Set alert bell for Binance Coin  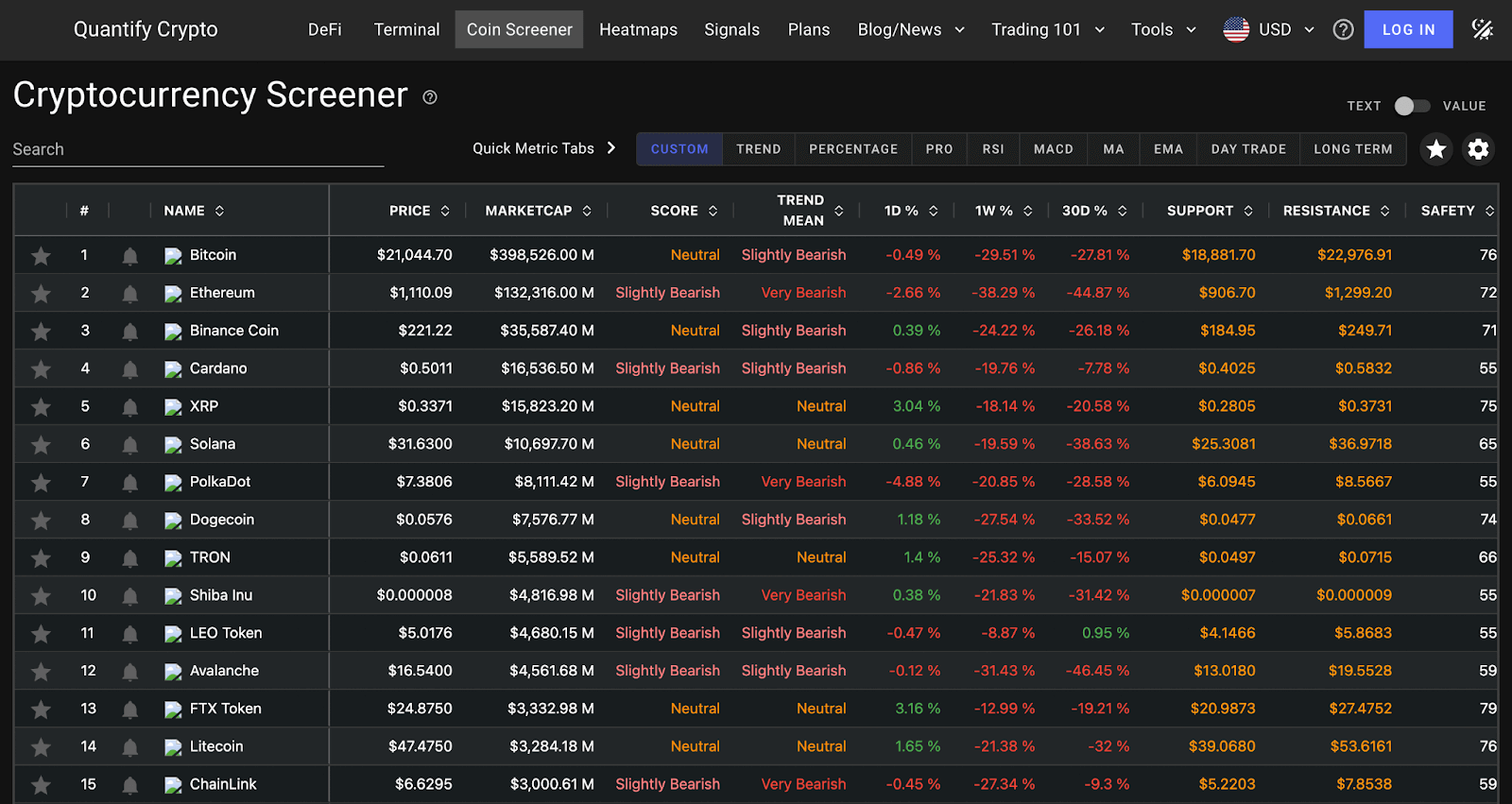point(130,332)
